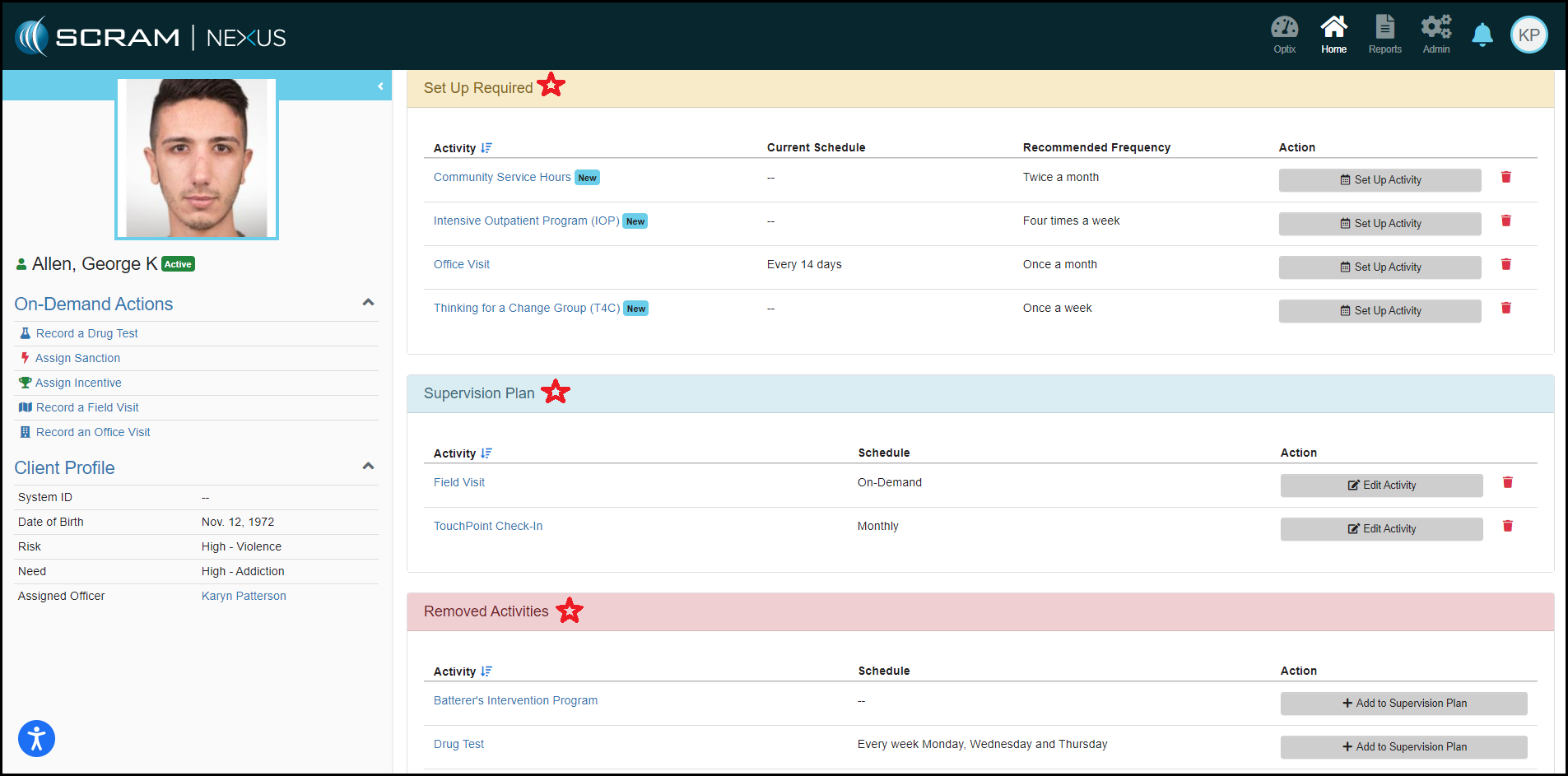Viewport: 1568px width, 776px height.
Task: Delete TouchPoint Check-In using trash icon
Action: pos(1507,527)
